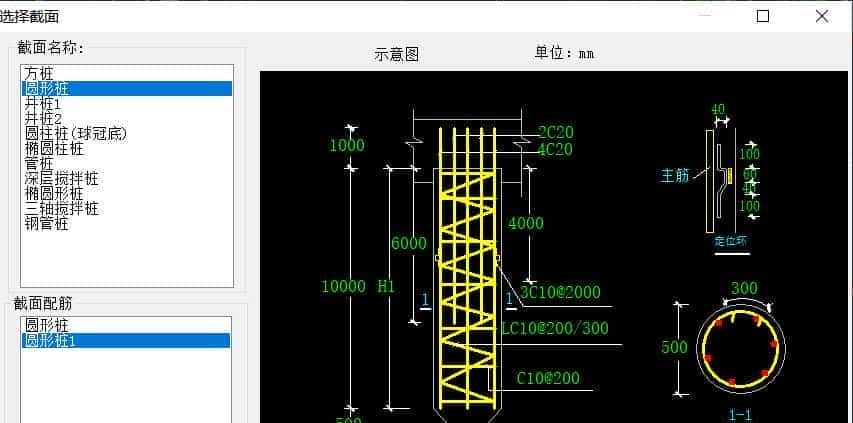Click the 1-1 circular cross-section drawing
This screenshot has width=853, height=423.
pos(741,346)
